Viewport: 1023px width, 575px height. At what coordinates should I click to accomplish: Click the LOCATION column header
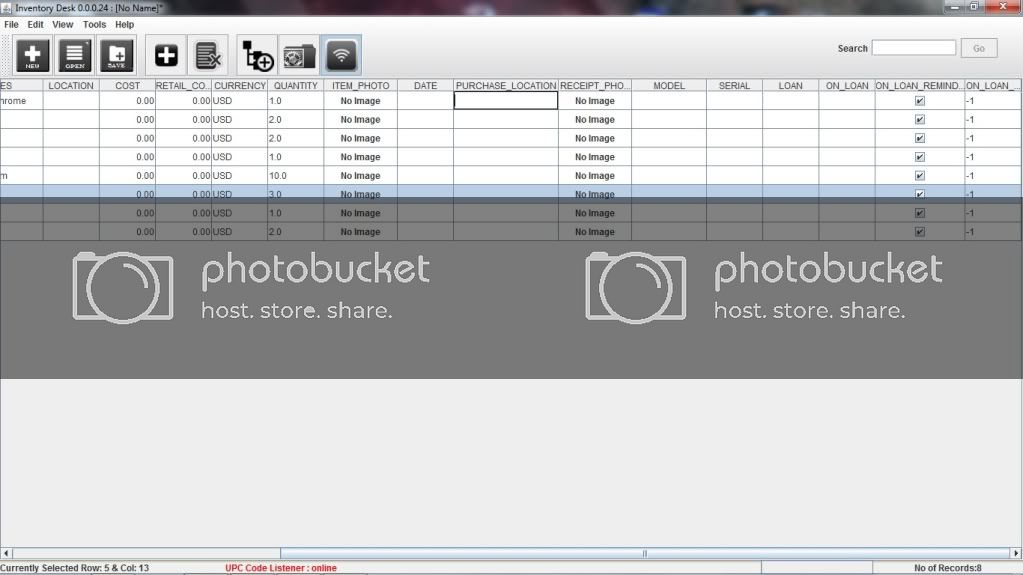[x=71, y=85]
